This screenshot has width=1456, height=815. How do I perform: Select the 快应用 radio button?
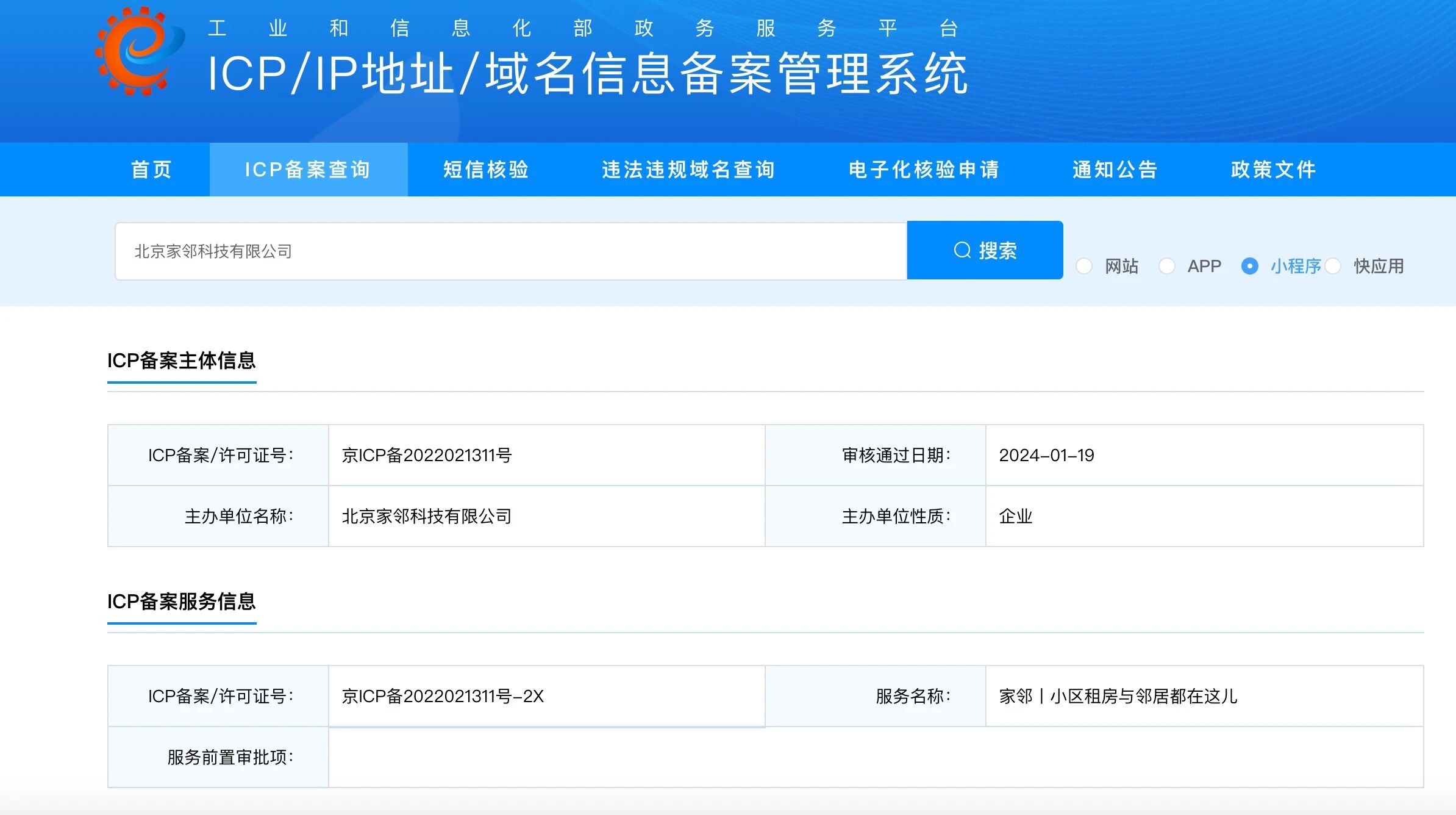1333,266
